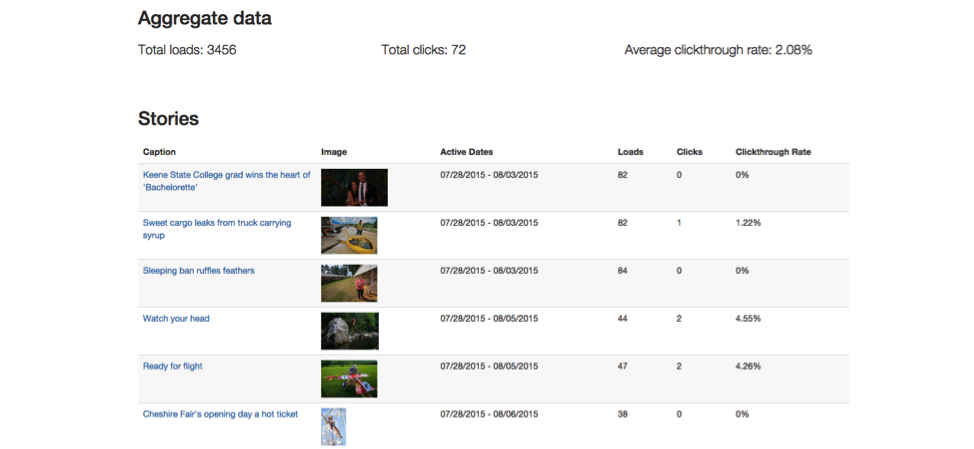This screenshot has height=449, width=974.
Task: Click the 4.55% clickthrough rate cell
Action: click(x=748, y=319)
